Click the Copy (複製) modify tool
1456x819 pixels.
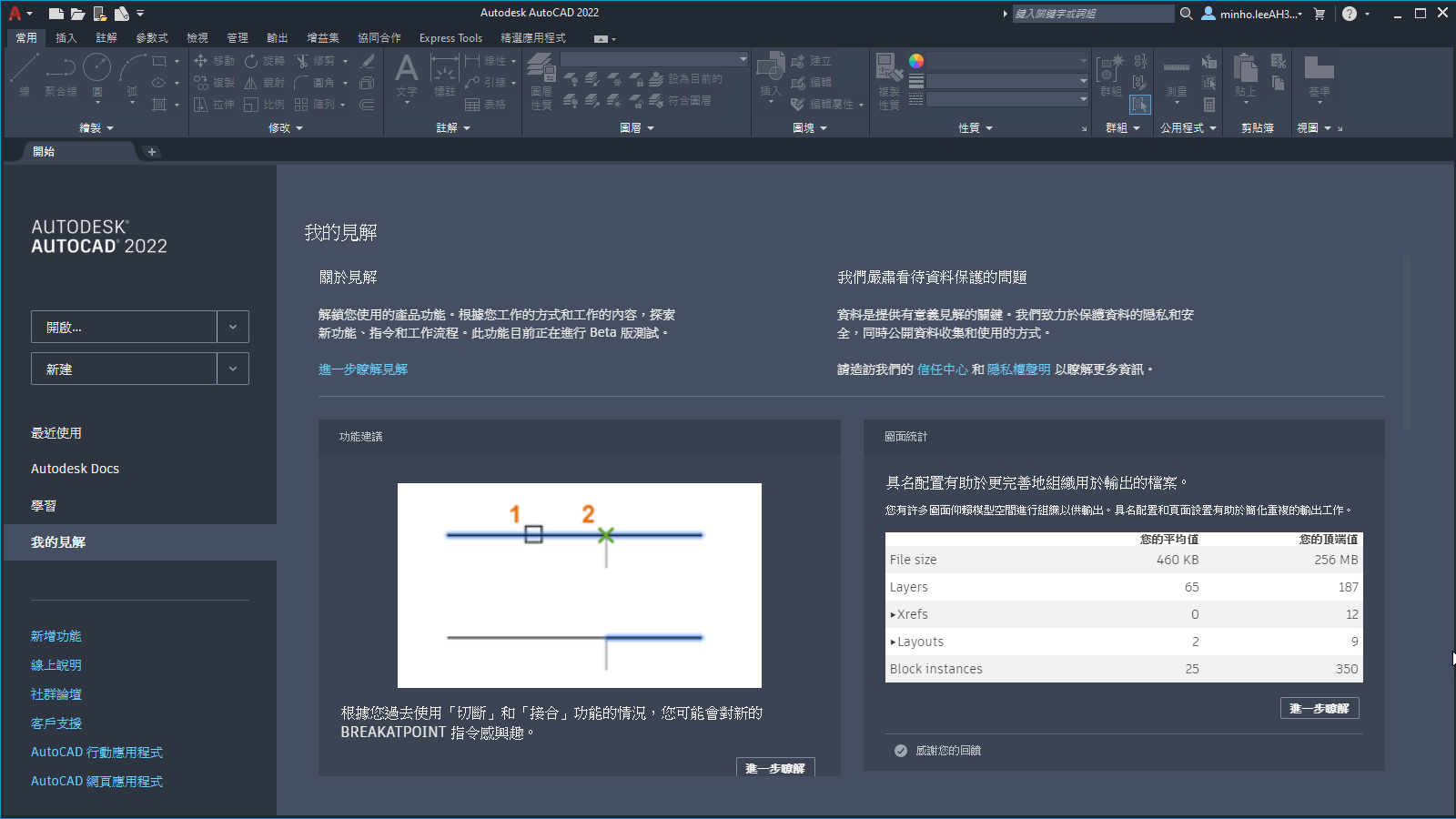pyautogui.click(x=215, y=83)
